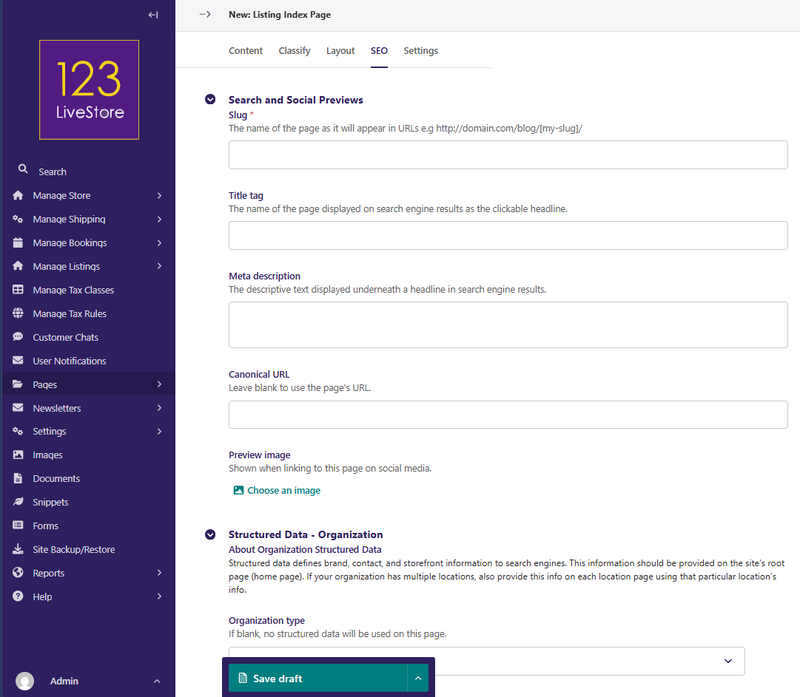Image resolution: width=800 pixels, height=697 pixels.
Task: Click the User Notifications envelope icon
Action: click(x=18, y=361)
